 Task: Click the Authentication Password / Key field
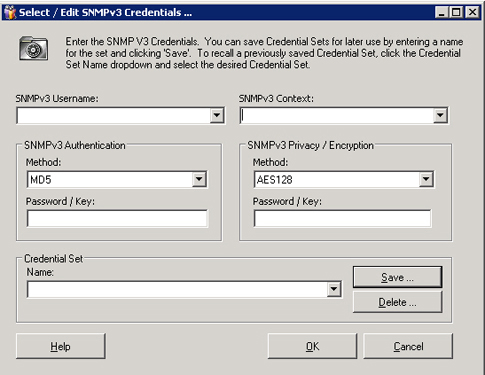point(117,219)
